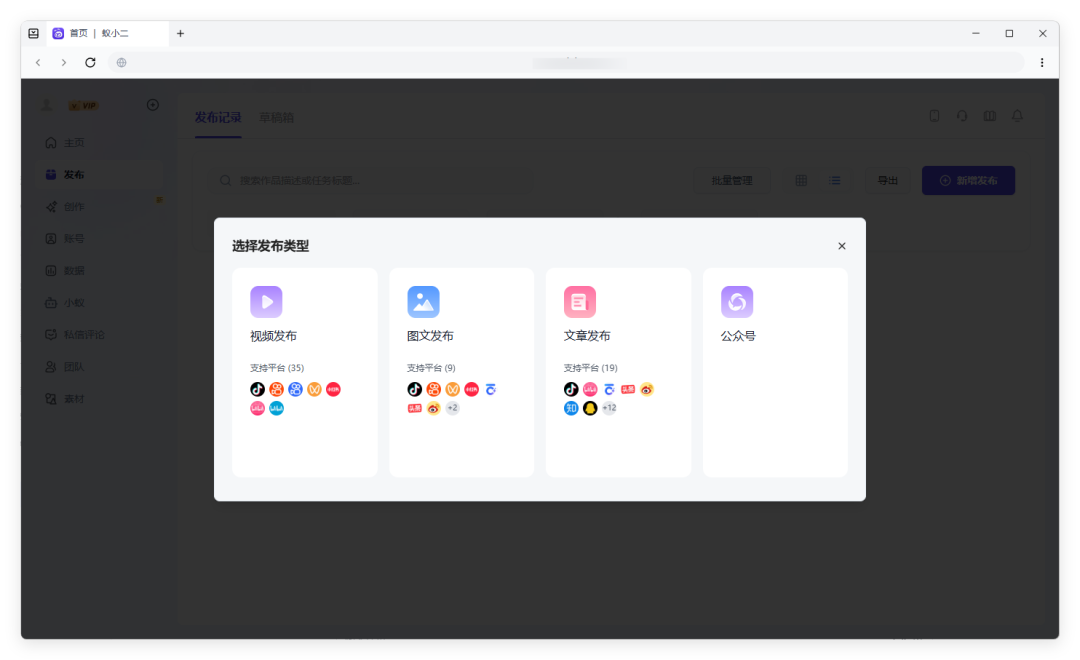Choose the purple 公众号 swirl icon

point(737,302)
